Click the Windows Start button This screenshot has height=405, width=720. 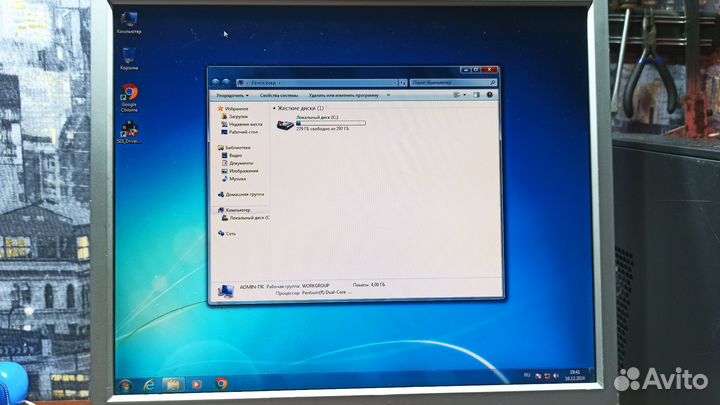tap(125, 384)
